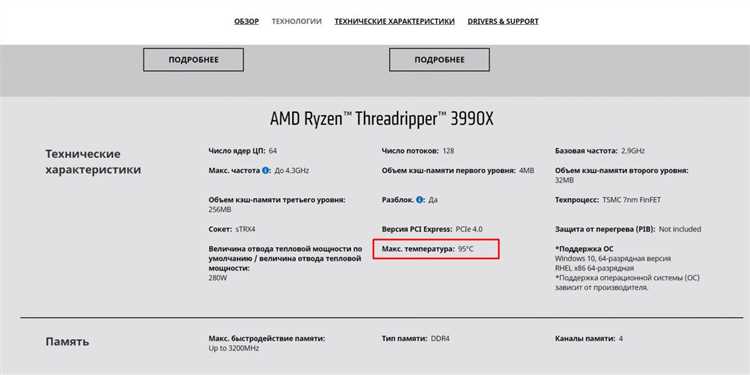The image size is (750, 375).
Task: Select the До 4.3GHz max frequency value
Action: coord(292,170)
